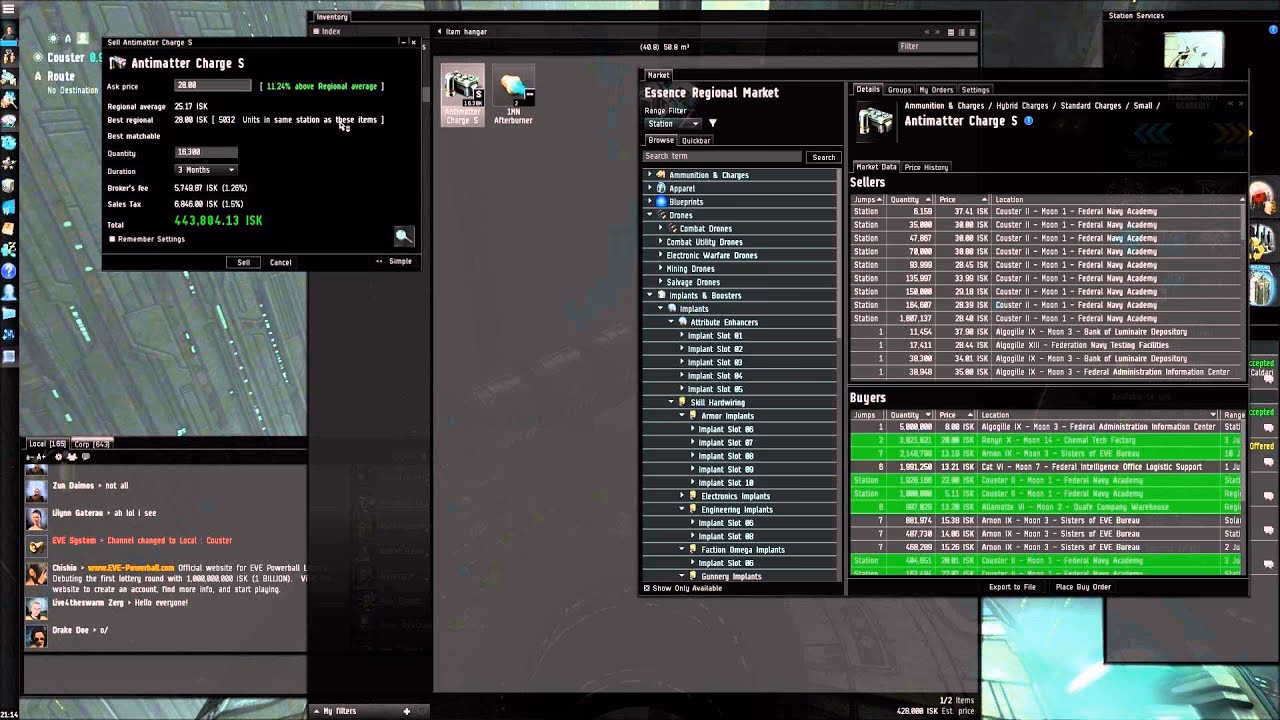Viewport: 1280px width, 720px height.
Task: Select Antimatter Charge S in the item hangar
Action: (462, 96)
